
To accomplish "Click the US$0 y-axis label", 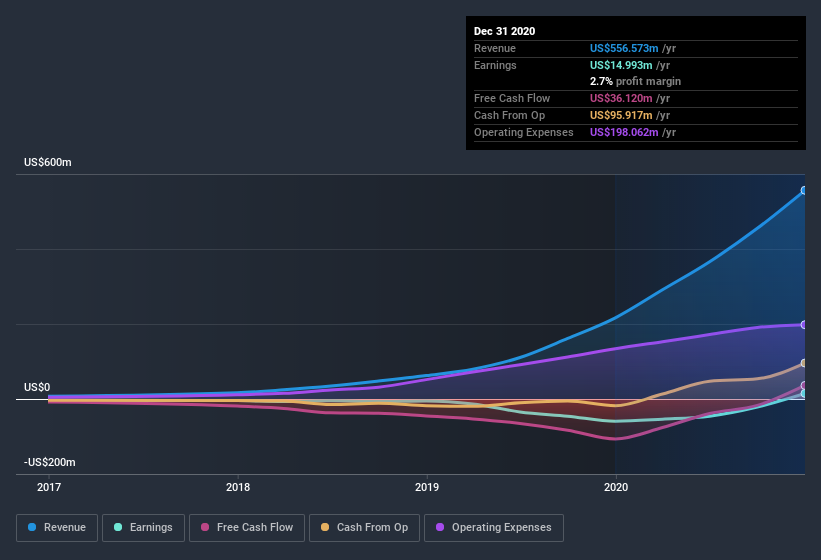I will pos(37,387).
